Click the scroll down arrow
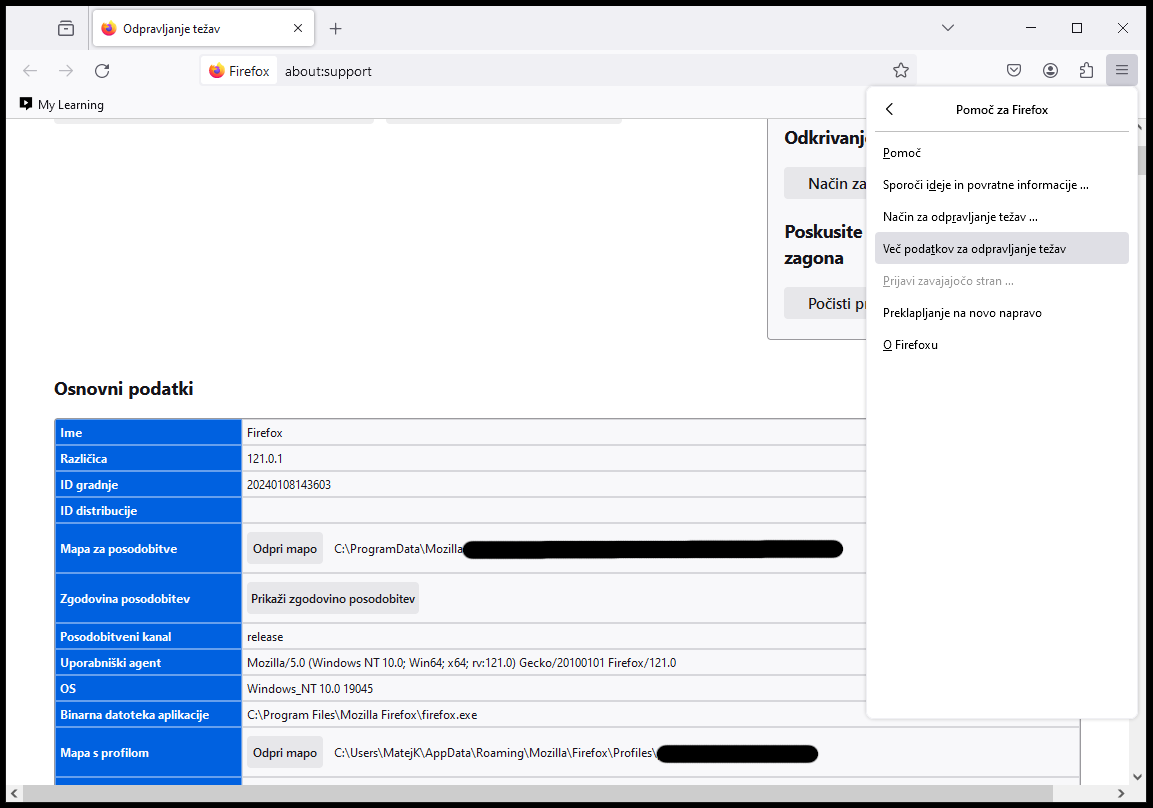The height and width of the screenshot is (808, 1153). (1138, 776)
